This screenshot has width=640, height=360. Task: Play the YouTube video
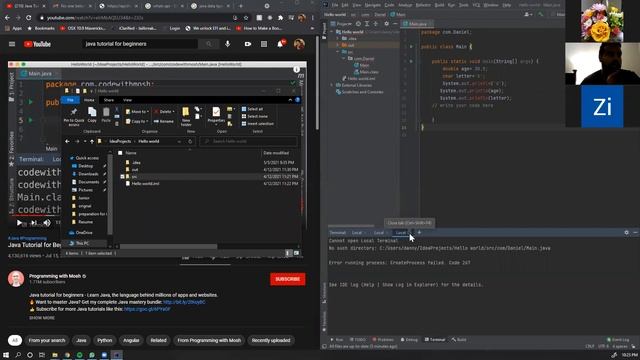[19, 223]
